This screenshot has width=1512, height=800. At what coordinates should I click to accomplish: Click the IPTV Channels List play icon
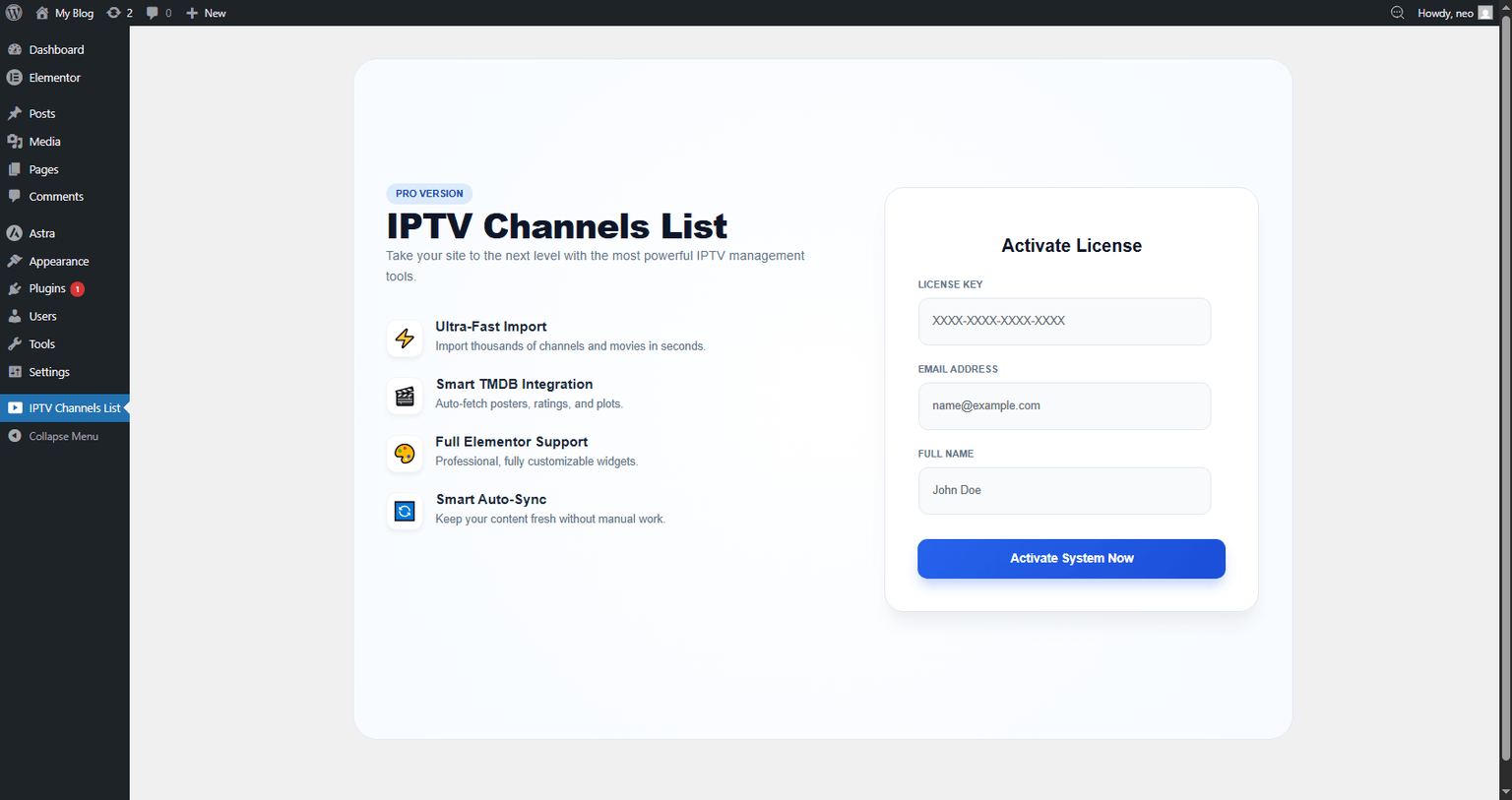click(15, 407)
